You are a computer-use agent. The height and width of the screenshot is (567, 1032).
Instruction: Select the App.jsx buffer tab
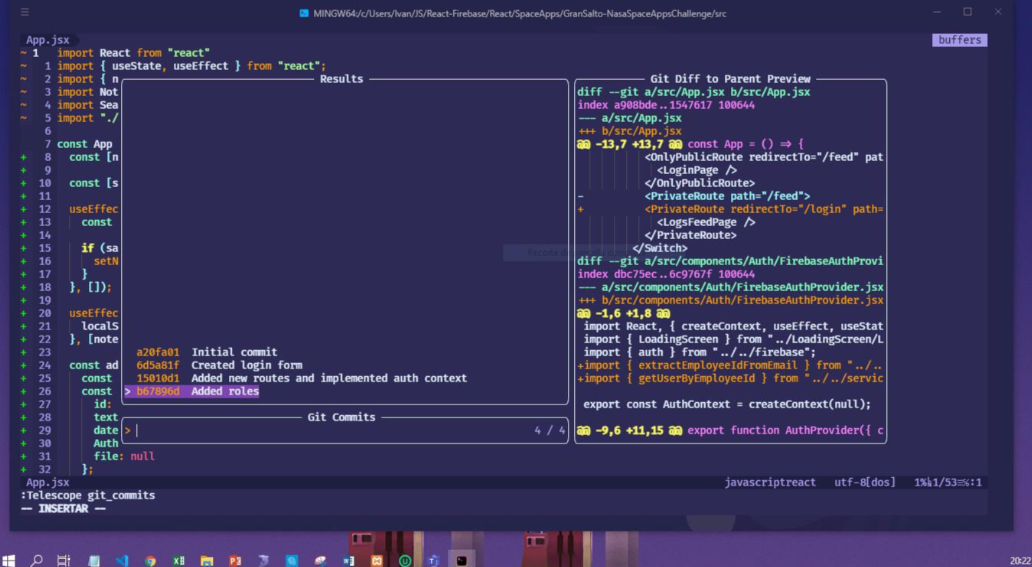coord(45,40)
